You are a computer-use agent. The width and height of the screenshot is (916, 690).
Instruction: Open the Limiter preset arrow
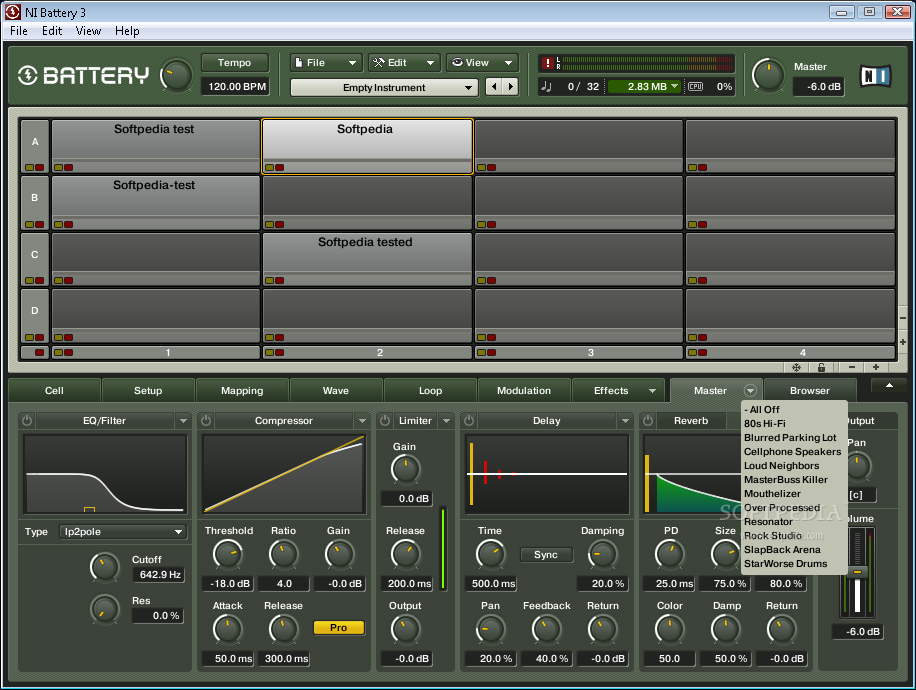[x=446, y=421]
